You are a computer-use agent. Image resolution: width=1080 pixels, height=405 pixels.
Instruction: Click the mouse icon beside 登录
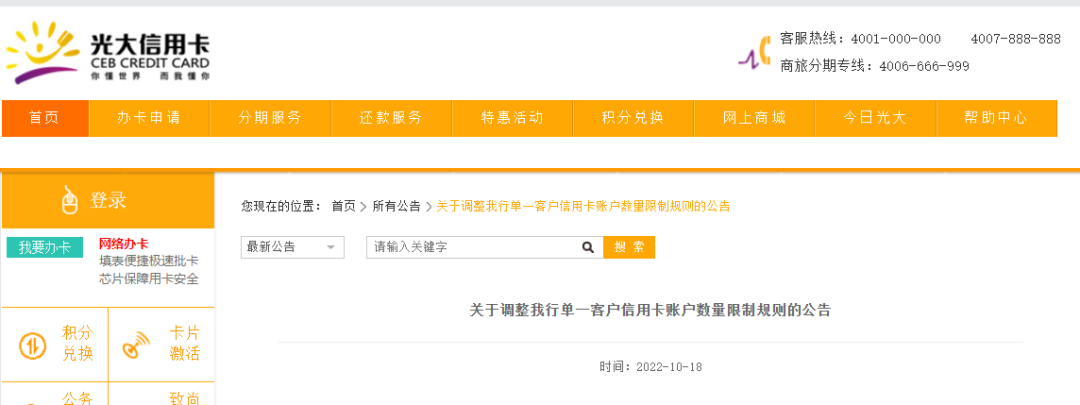(x=69, y=201)
